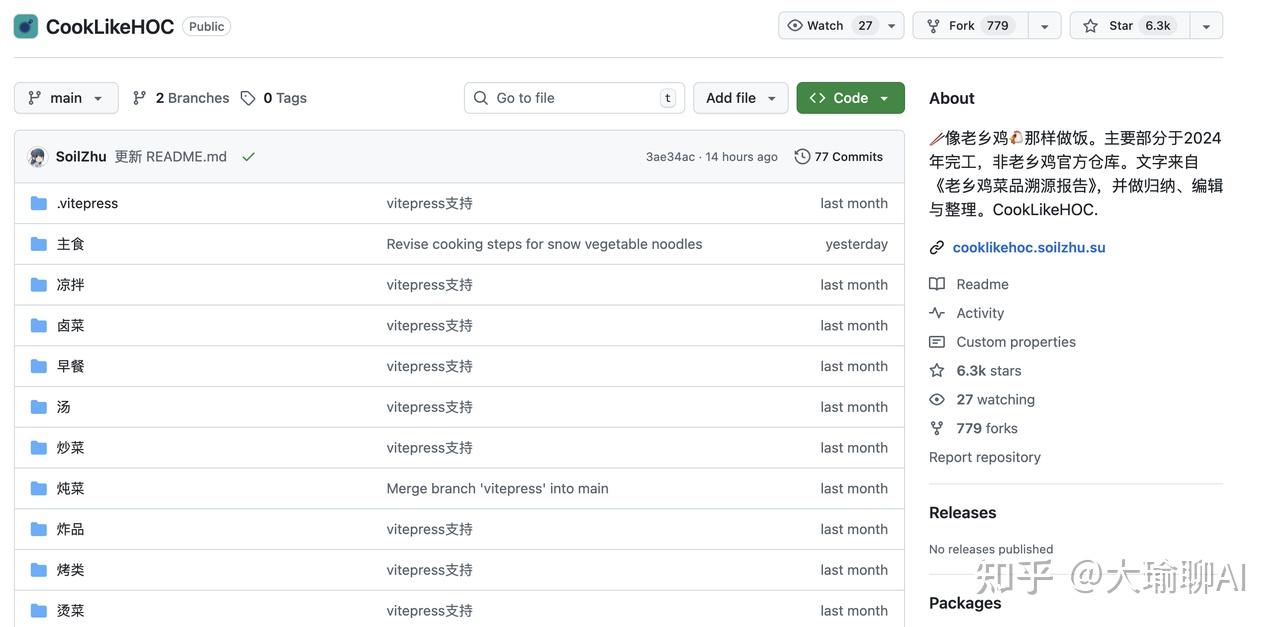Click the tag icon next to Tags
The image size is (1280, 627).
point(248,98)
